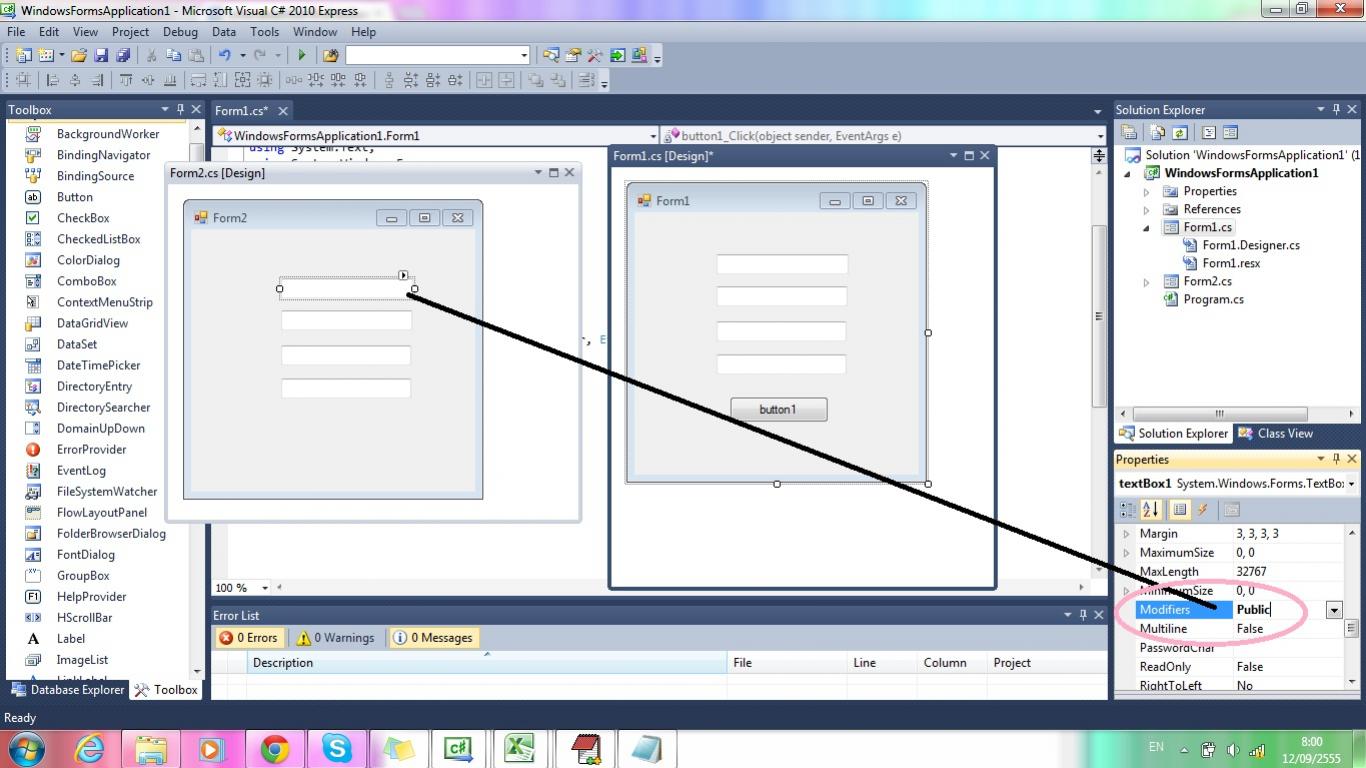The width and height of the screenshot is (1366, 768).
Task: Switch to the Database Explorer tab
Action: point(67,690)
